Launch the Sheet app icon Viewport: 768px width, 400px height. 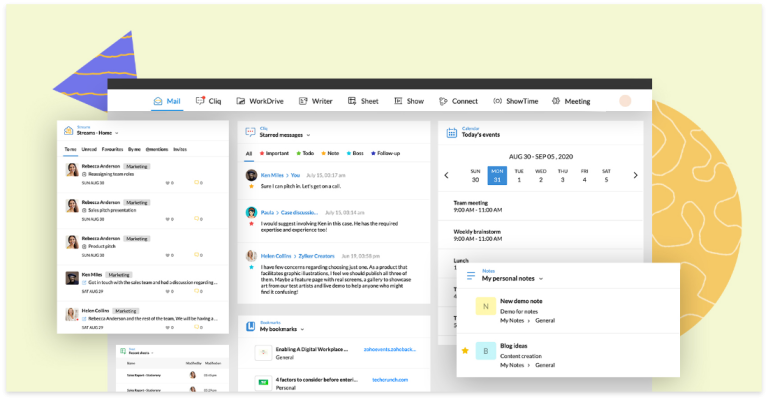click(x=351, y=101)
